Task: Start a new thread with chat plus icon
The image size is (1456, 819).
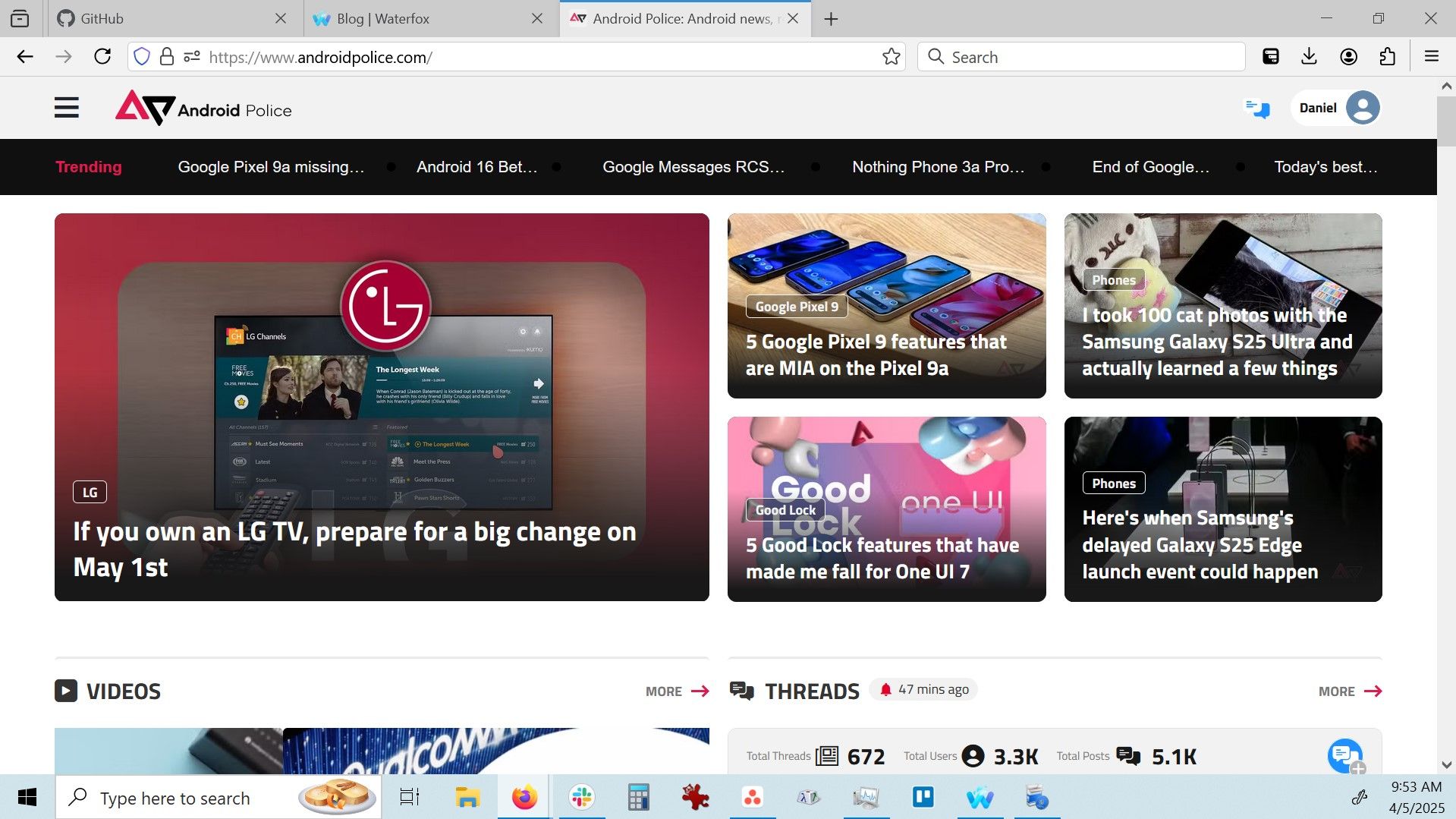Action: pyautogui.click(x=1345, y=756)
